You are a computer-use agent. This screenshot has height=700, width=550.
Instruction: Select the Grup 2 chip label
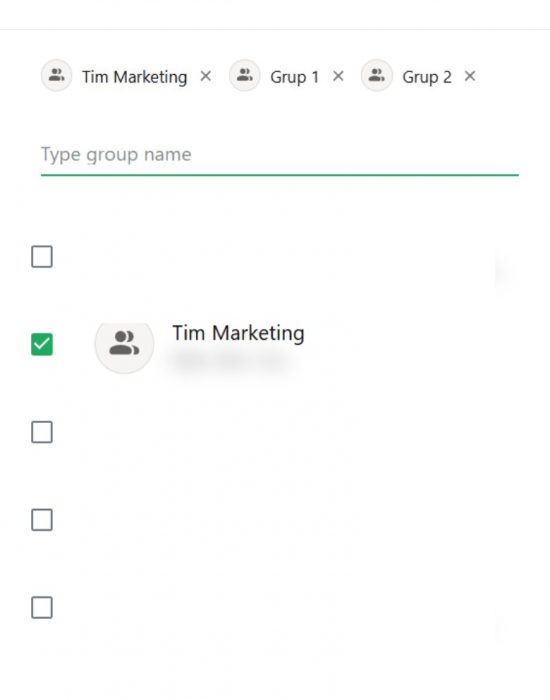pos(427,77)
